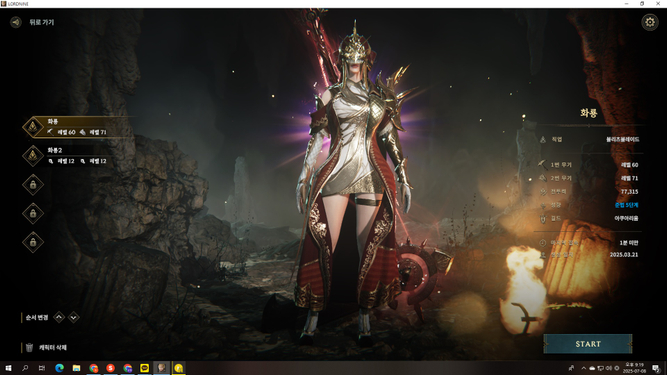Click the 캐릭터 삭제 text button
This screenshot has height=375, width=667.
click(53, 347)
